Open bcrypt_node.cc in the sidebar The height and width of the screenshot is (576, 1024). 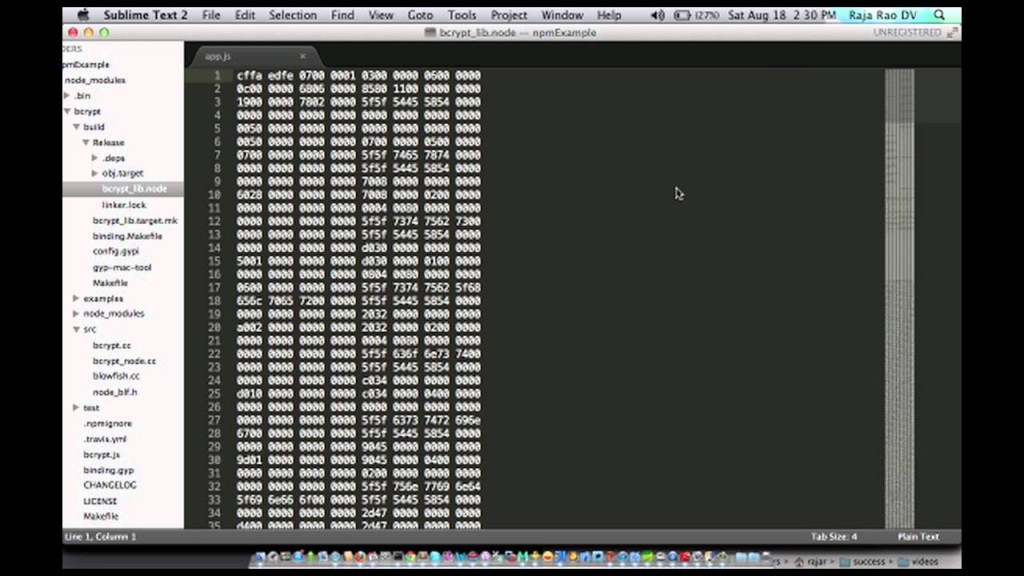[x=124, y=360]
